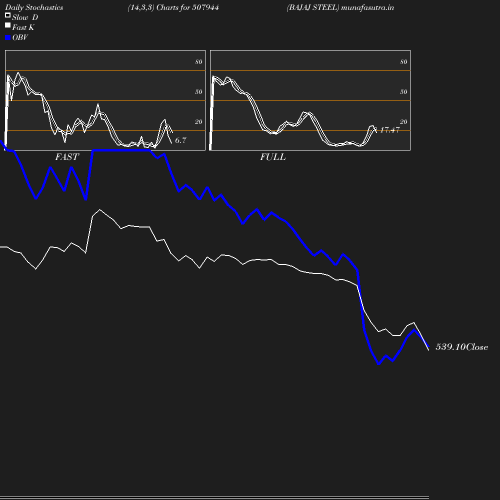Viewport: 500px width, 500px height.
Task: Click the 20 axis label in FULL chart
Action: [x=404, y=122]
